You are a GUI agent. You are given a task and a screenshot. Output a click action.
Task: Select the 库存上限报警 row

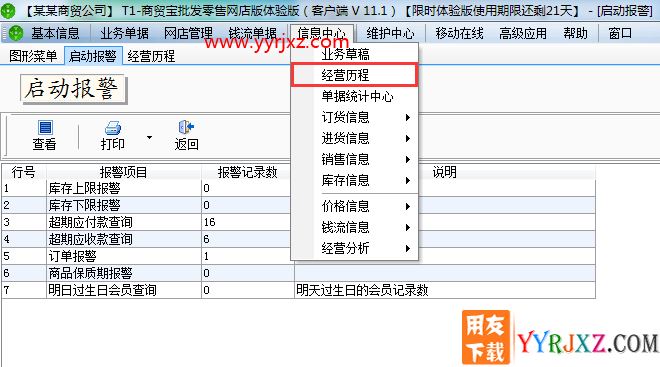click(x=298, y=188)
